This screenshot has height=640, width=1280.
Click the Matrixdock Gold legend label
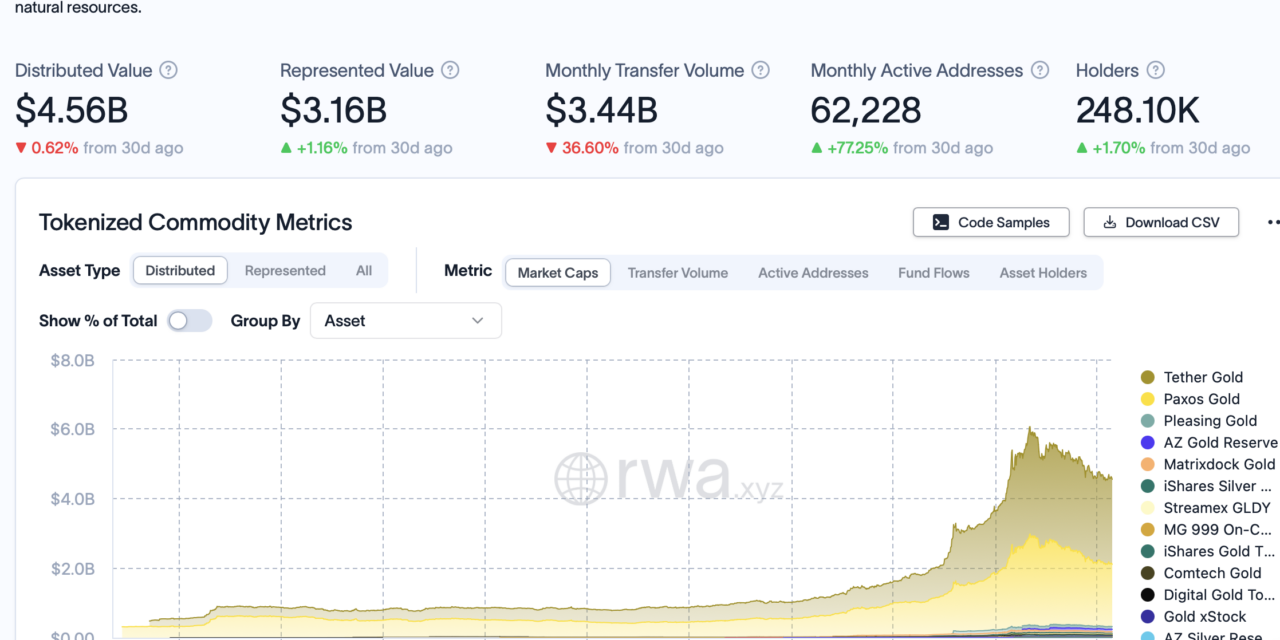pyautogui.click(x=1219, y=464)
